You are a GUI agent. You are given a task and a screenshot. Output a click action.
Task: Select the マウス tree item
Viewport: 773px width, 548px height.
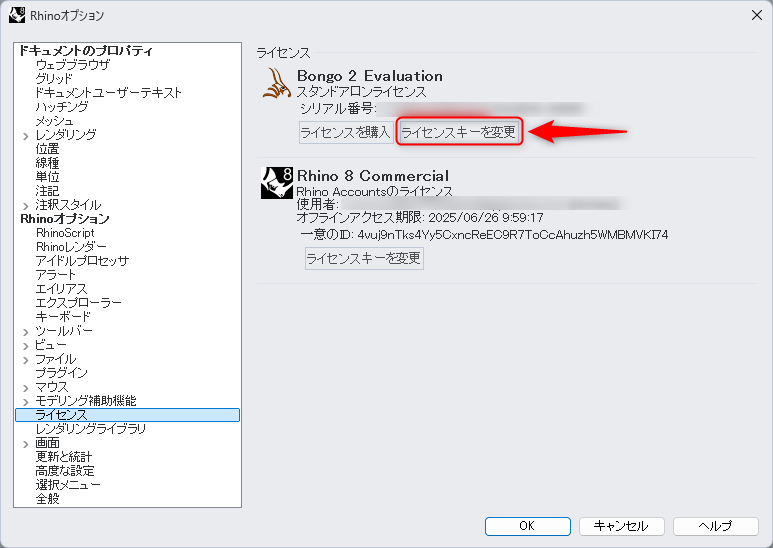52,387
